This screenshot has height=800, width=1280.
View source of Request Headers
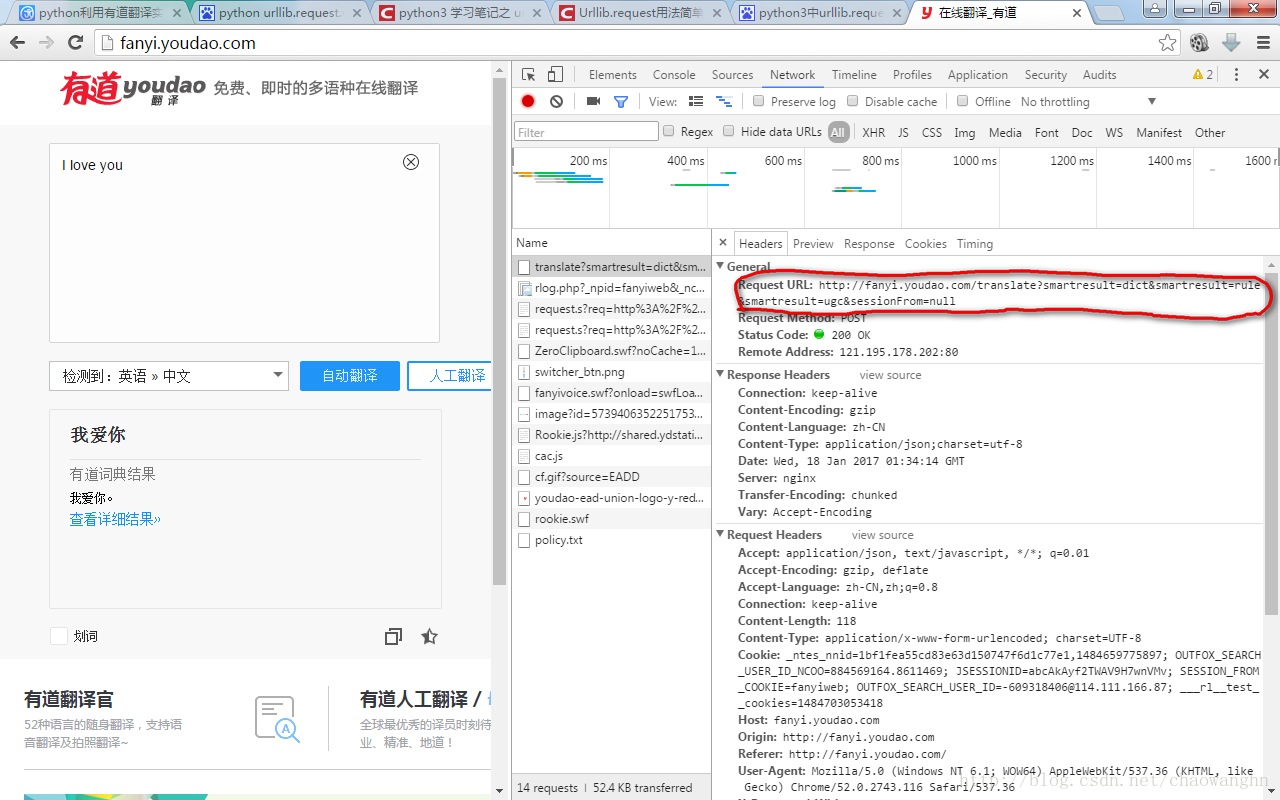click(x=883, y=535)
